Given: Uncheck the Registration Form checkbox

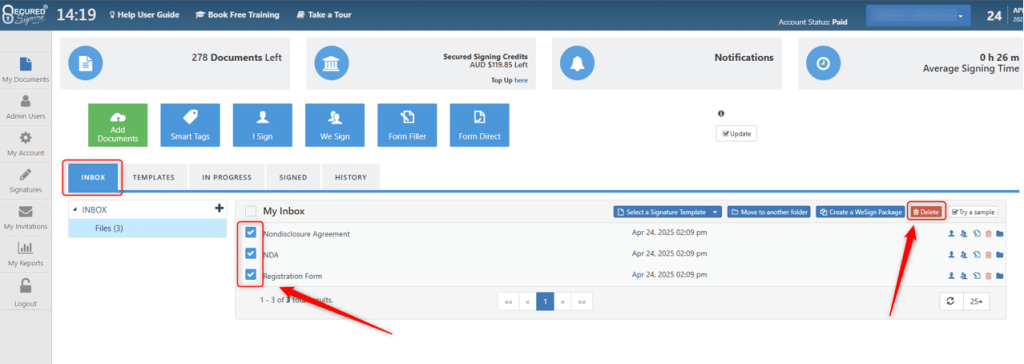Looking at the screenshot, I should pos(251,274).
